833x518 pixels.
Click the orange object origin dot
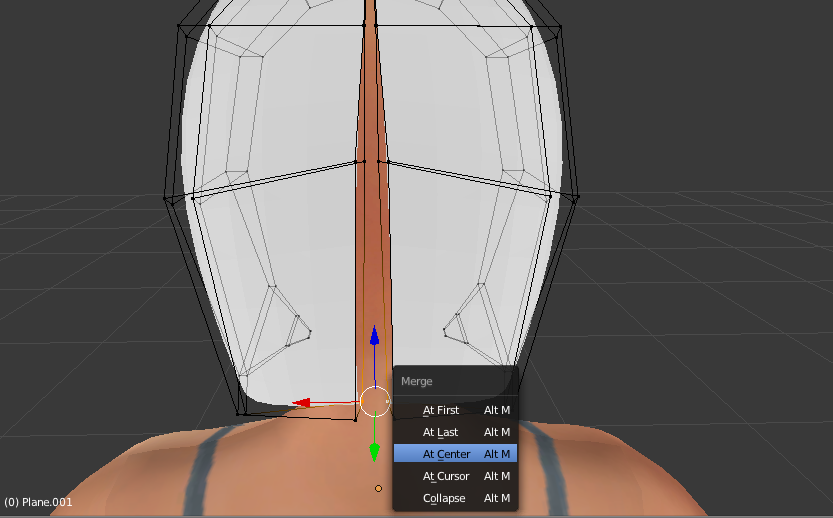click(378, 488)
